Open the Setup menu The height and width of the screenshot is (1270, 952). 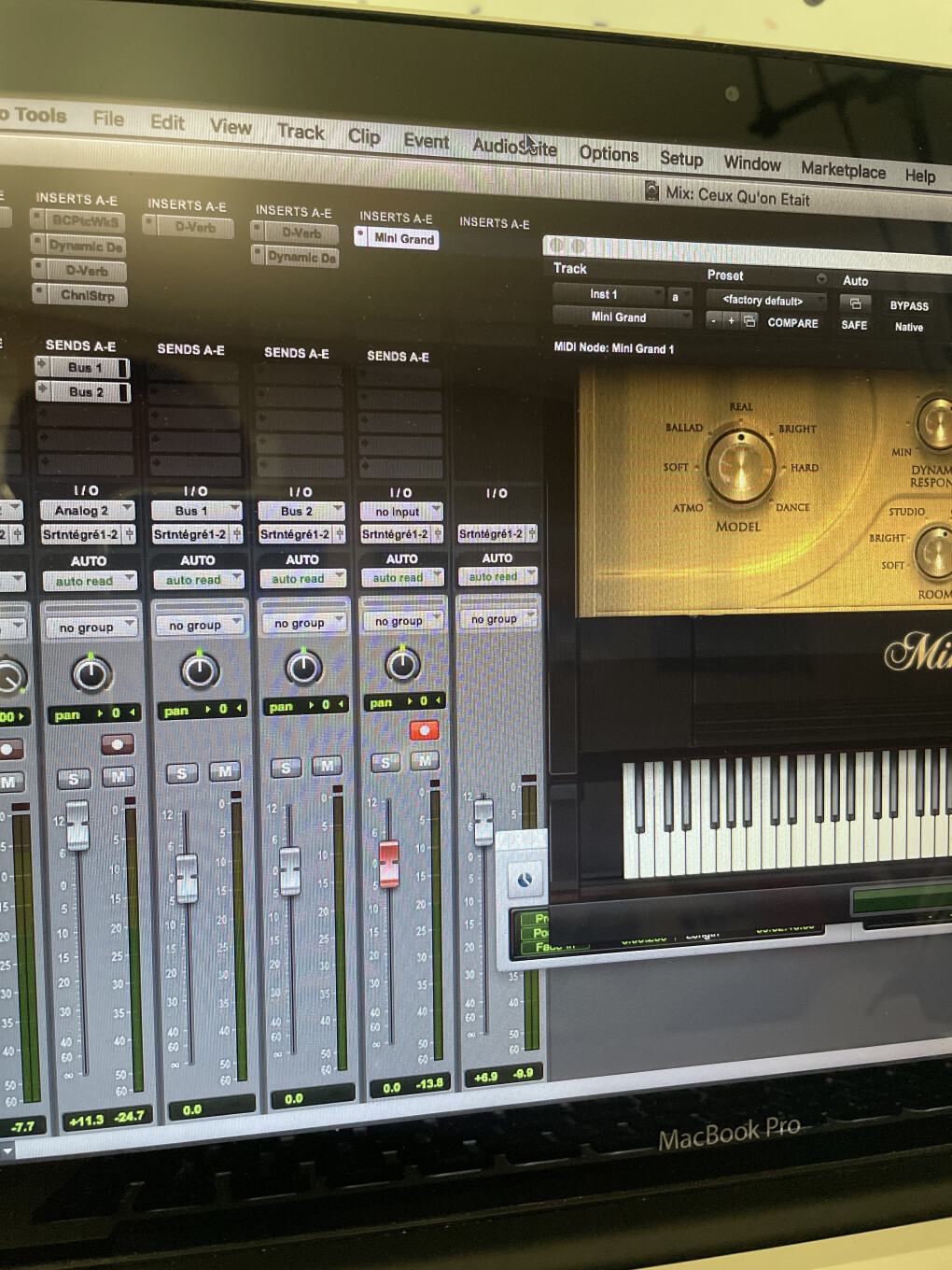pyautogui.click(x=681, y=158)
